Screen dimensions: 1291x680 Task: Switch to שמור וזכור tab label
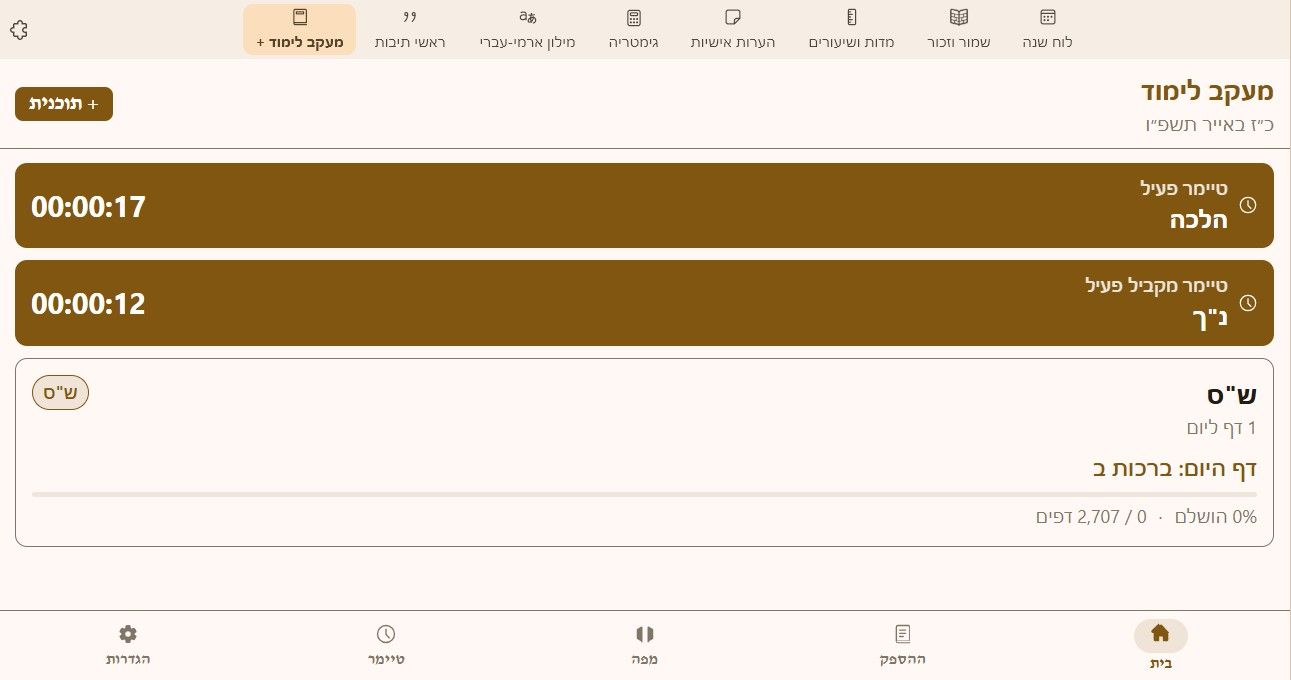point(959,43)
